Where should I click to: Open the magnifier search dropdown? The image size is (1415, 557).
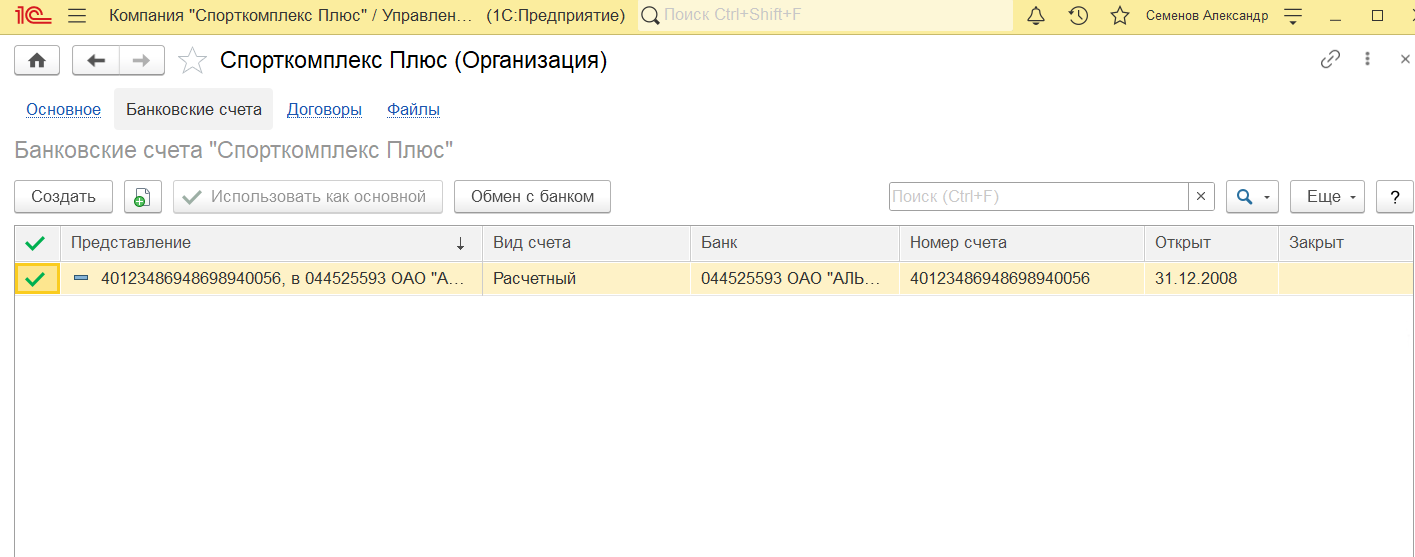pos(1252,197)
